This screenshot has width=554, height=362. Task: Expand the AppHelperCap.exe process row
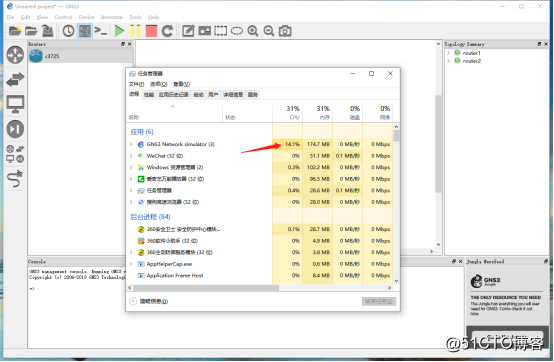tap(131, 264)
